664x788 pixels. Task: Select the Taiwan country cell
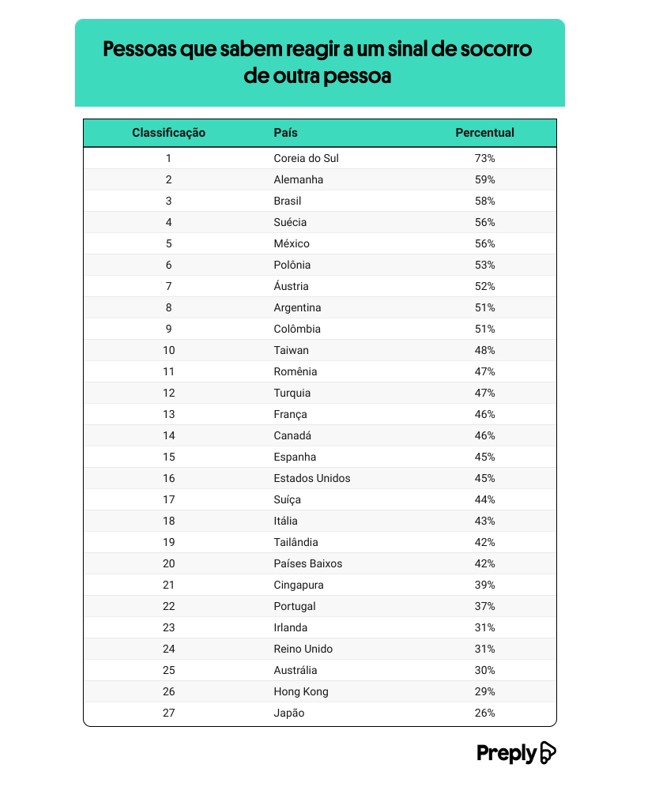[x=291, y=350]
